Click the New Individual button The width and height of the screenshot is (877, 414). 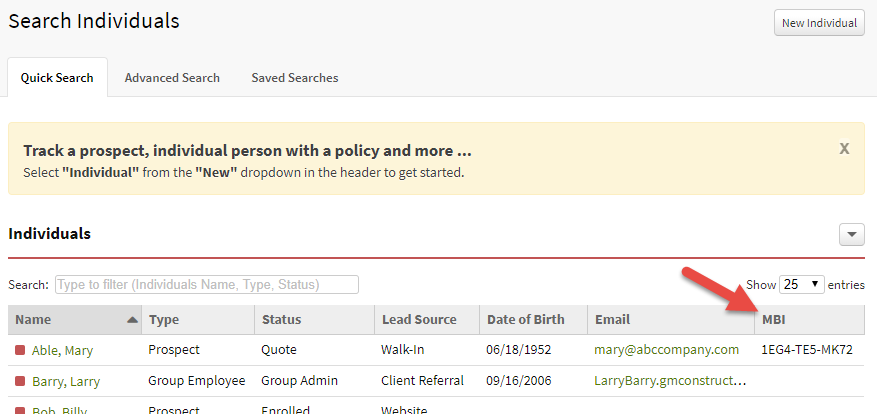click(819, 23)
